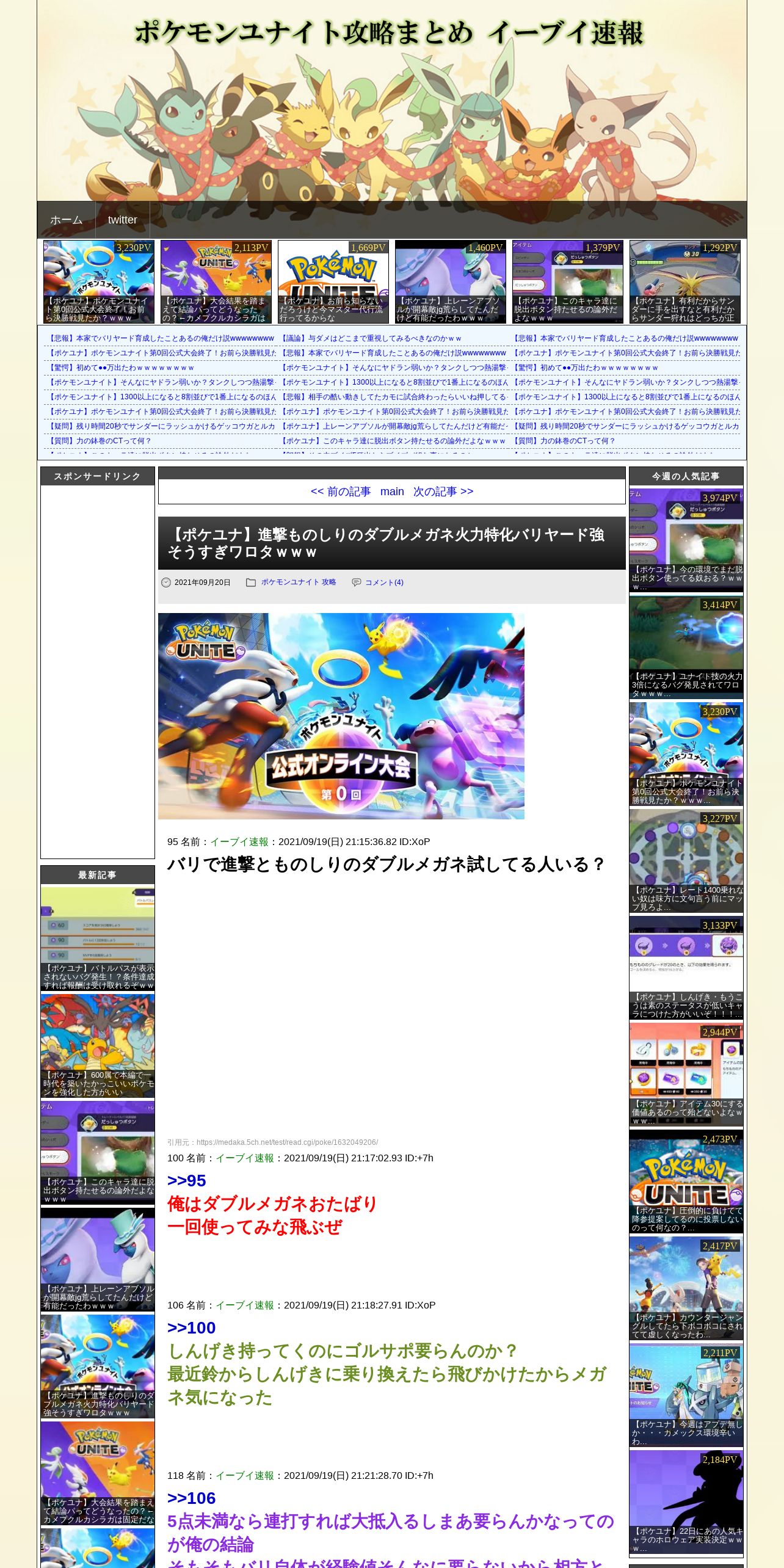Open popular article with 3,974PV
The image size is (784, 1568).
(x=686, y=540)
